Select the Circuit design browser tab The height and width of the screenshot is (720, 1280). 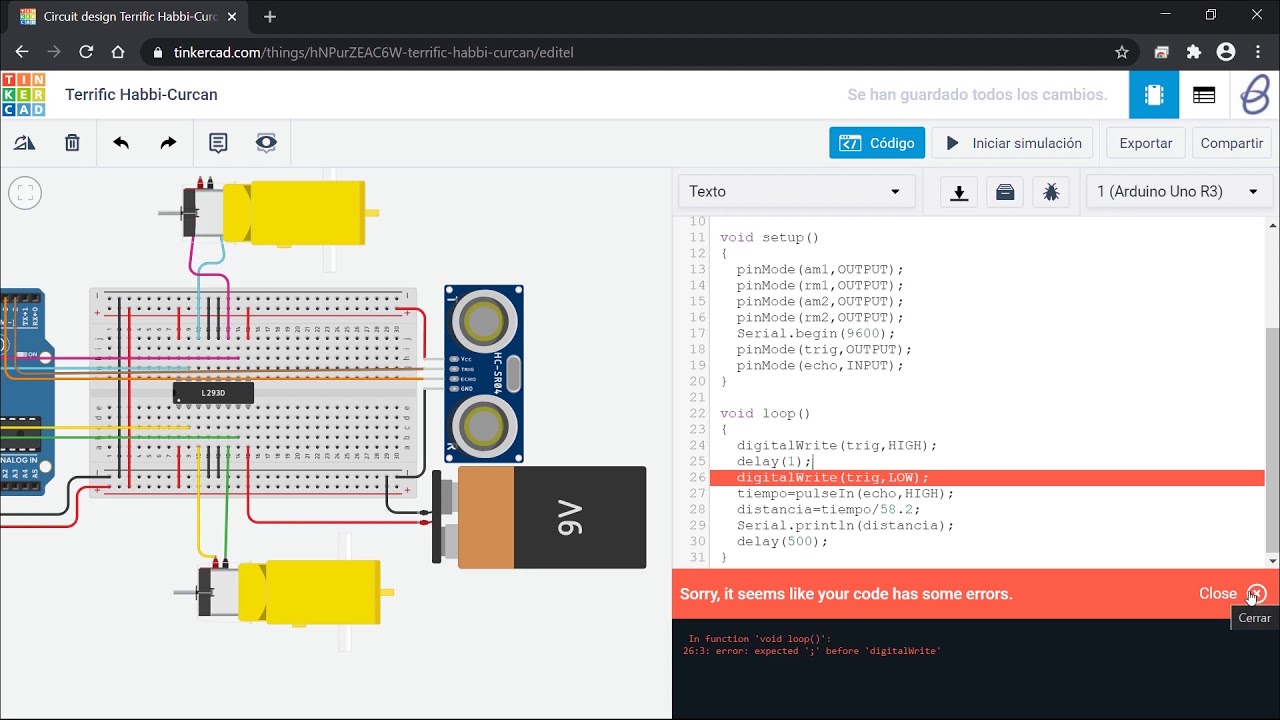click(127, 17)
